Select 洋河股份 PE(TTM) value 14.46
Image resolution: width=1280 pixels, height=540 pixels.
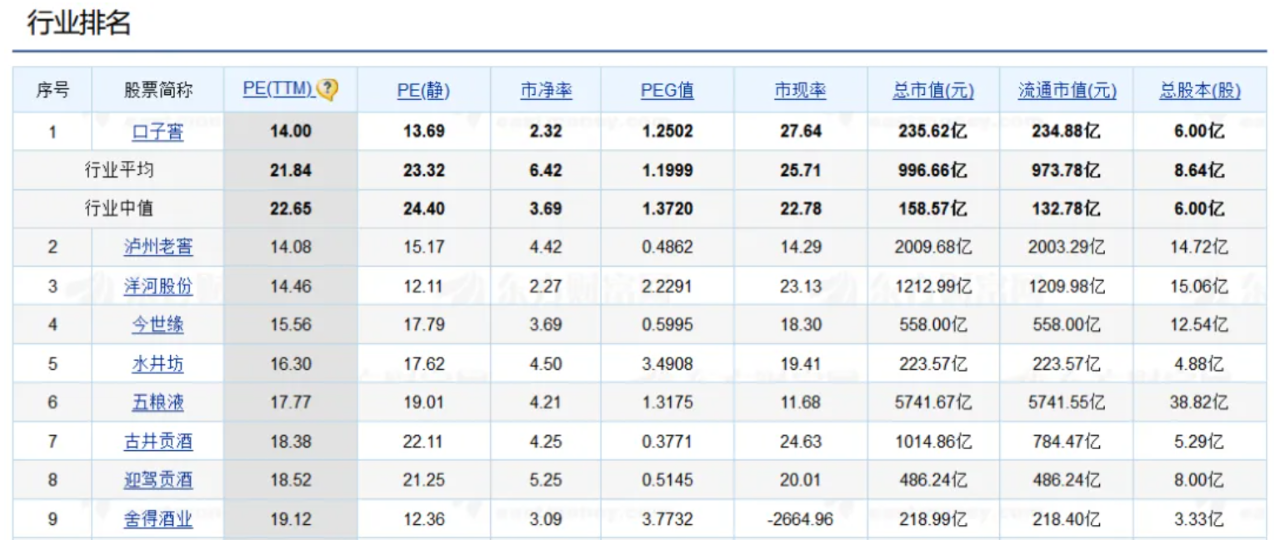[x=291, y=286]
